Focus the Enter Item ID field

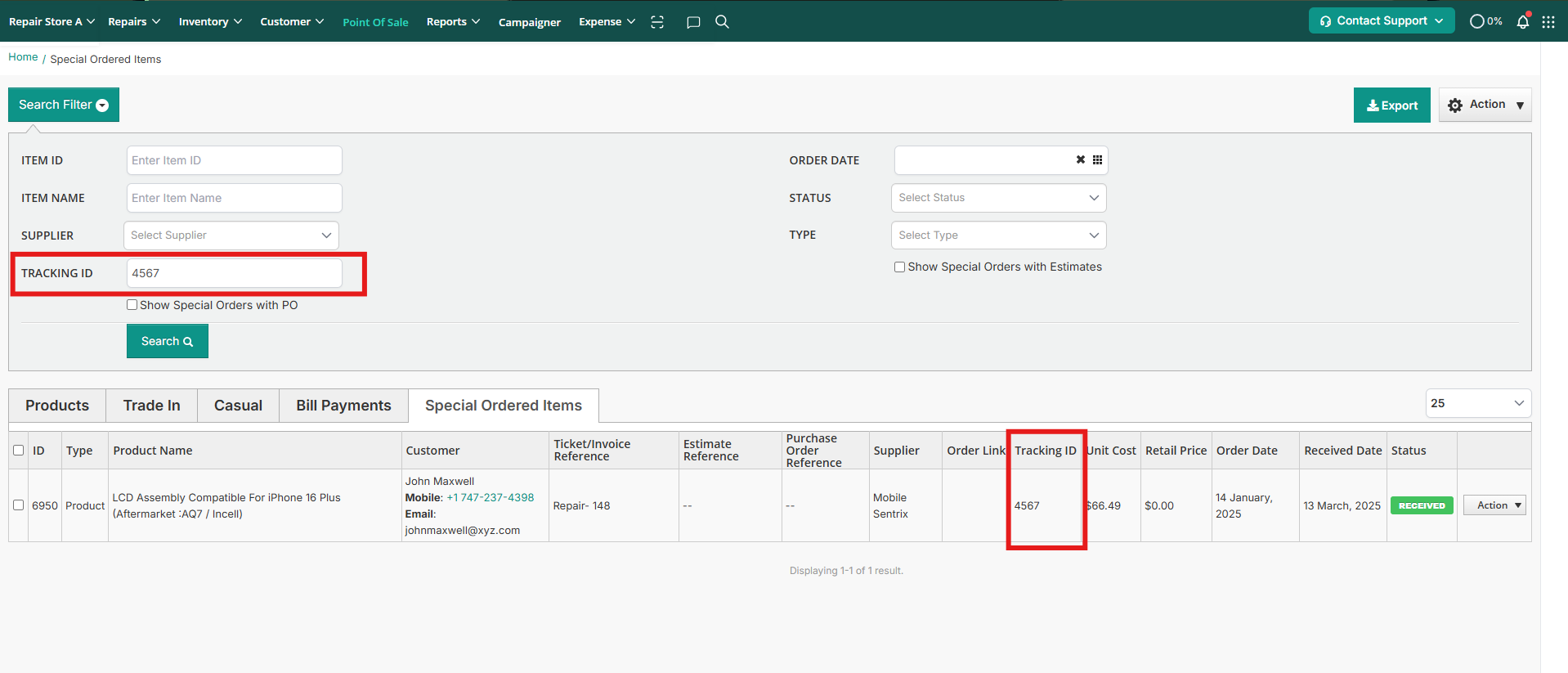pos(234,160)
